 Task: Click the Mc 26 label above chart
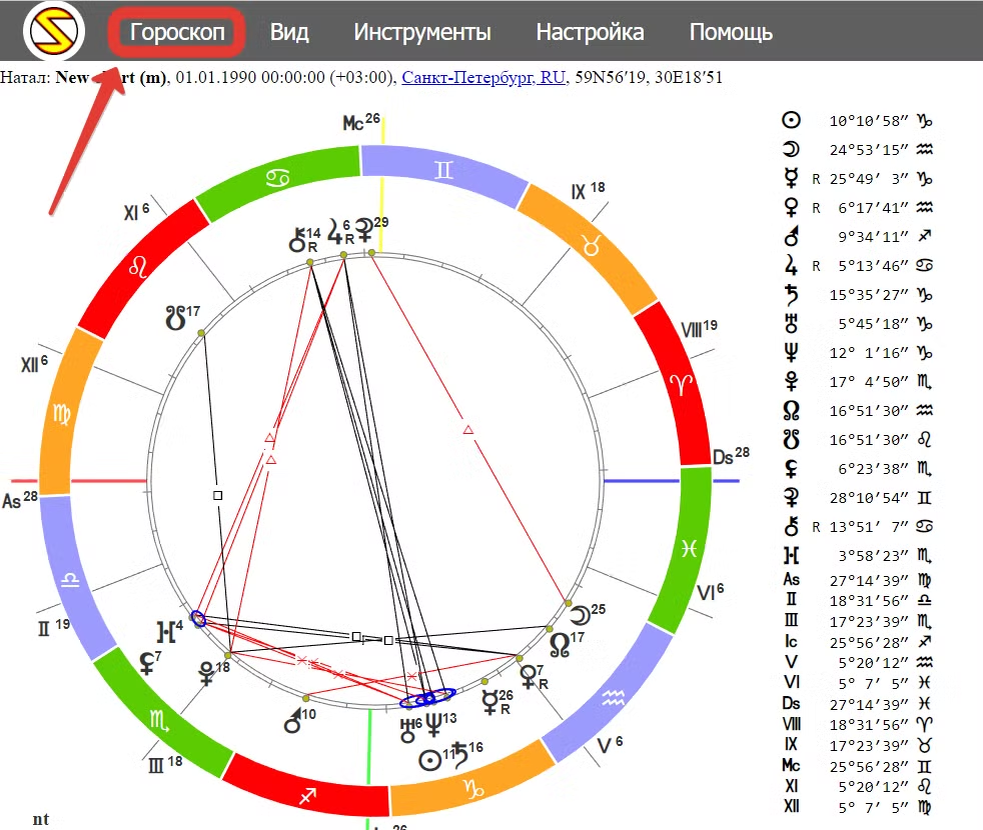coord(361,122)
